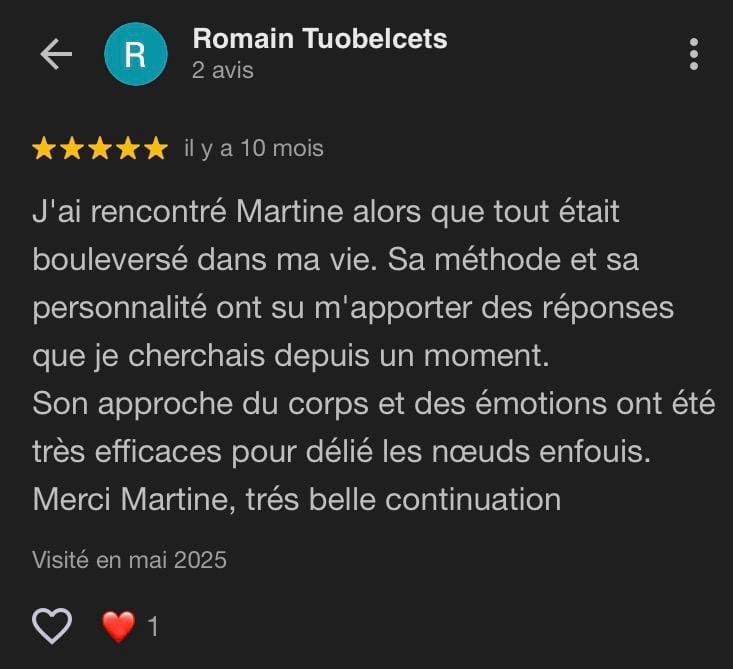
Task: Go back using the left arrow
Action: click(56, 55)
